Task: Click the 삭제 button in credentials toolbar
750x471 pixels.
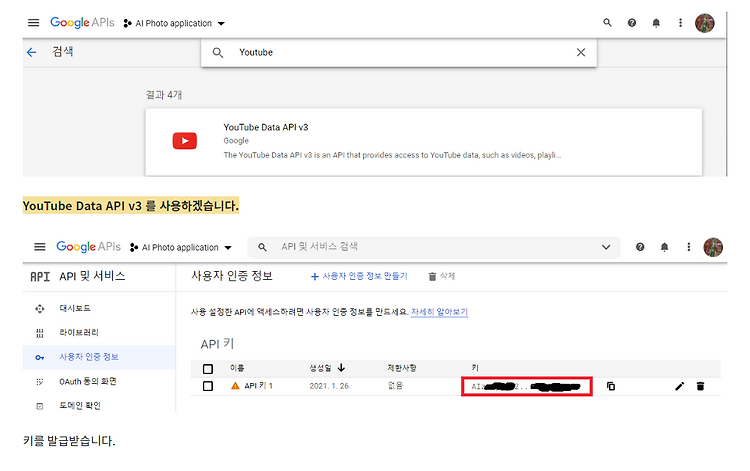Action: point(441,276)
